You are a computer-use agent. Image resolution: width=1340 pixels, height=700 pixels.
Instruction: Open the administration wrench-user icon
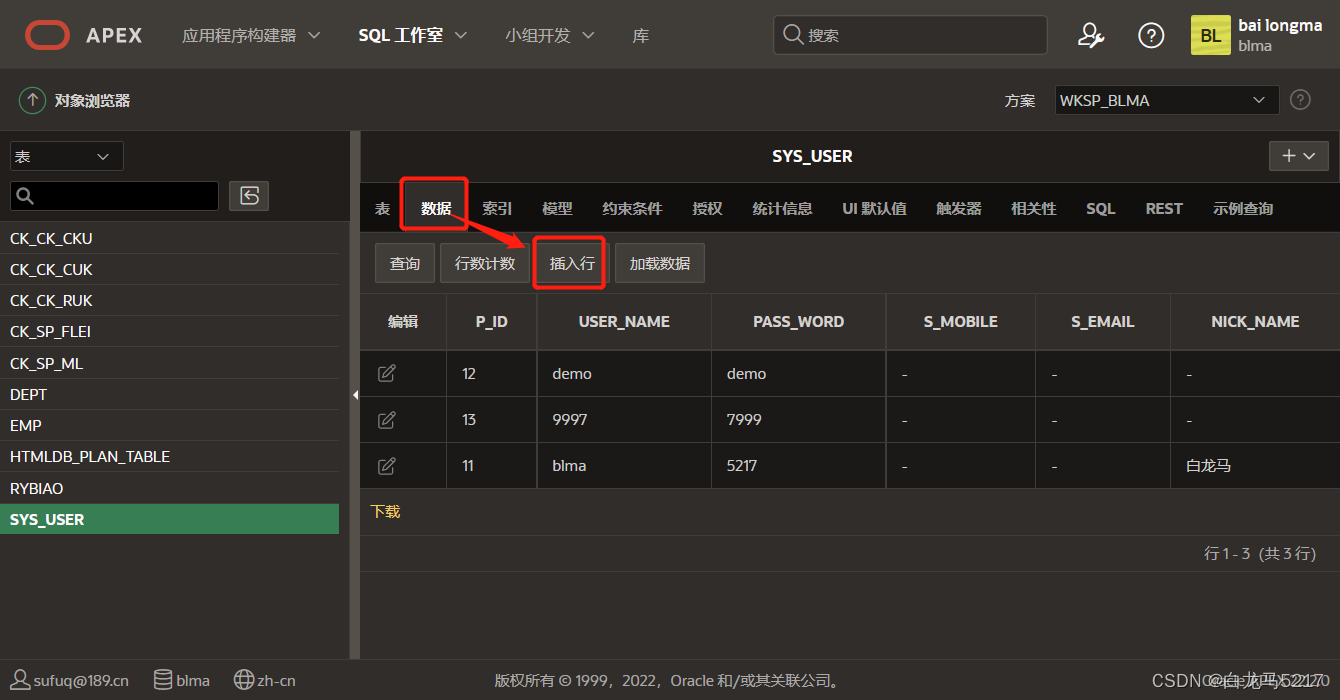coord(1090,35)
